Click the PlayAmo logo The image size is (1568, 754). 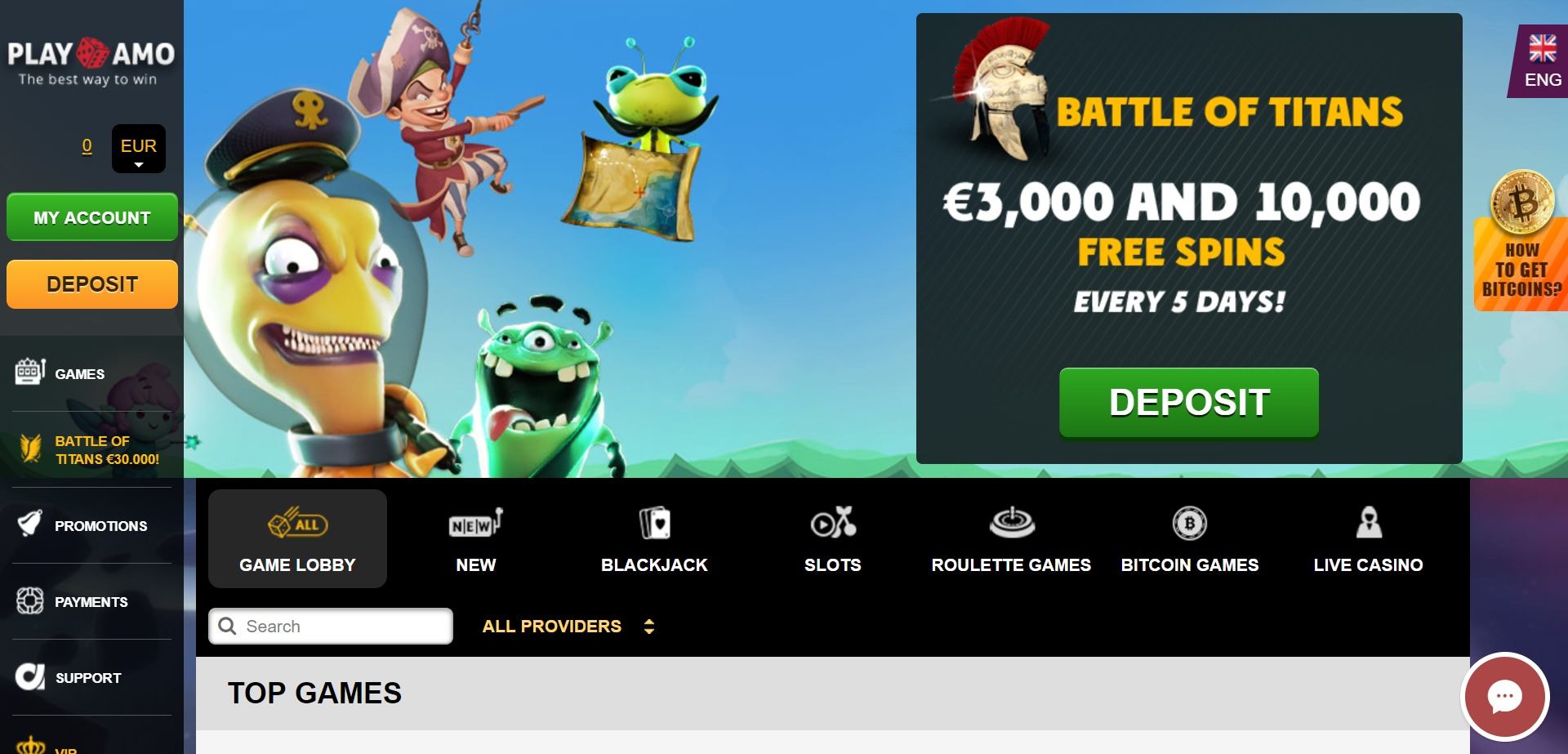[x=91, y=61]
